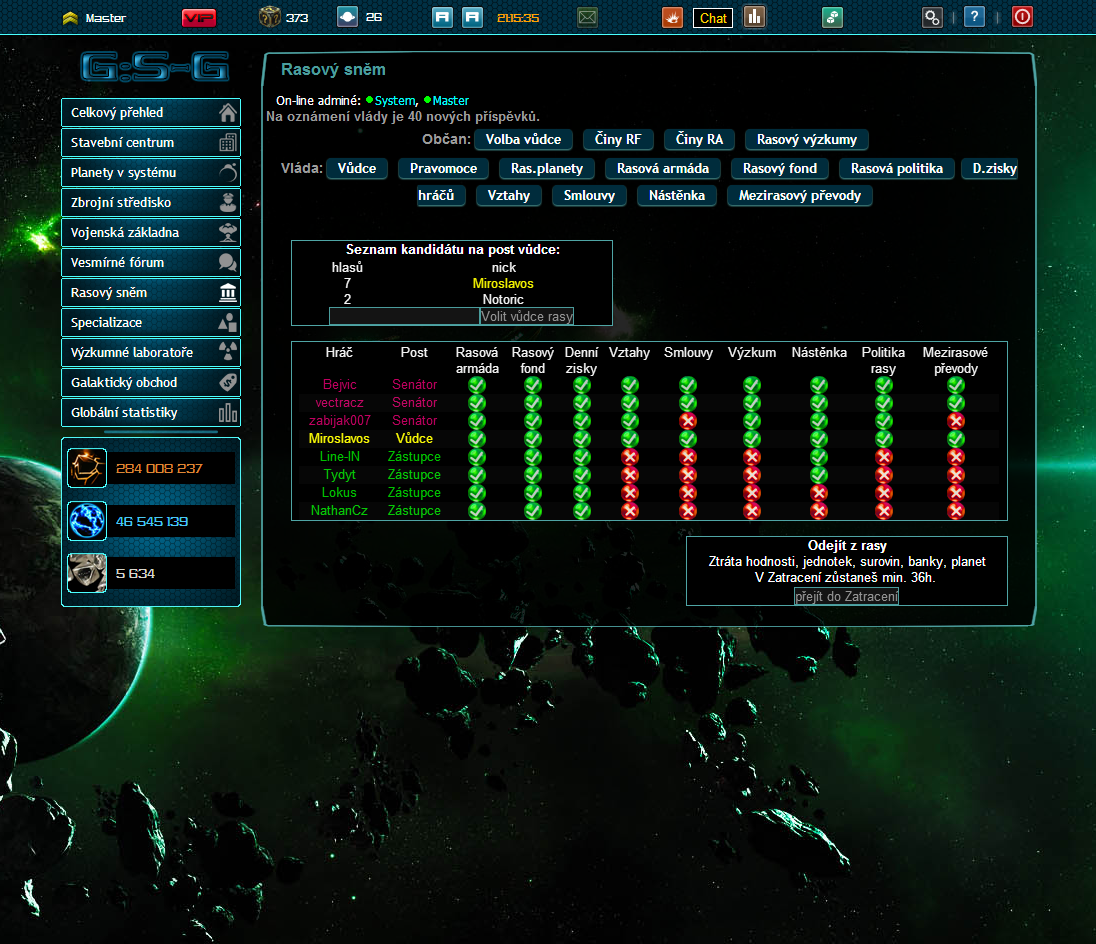Click the Volit vůdce rasy button
The width and height of the screenshot is (1096, 944).
tap(527, 317)
